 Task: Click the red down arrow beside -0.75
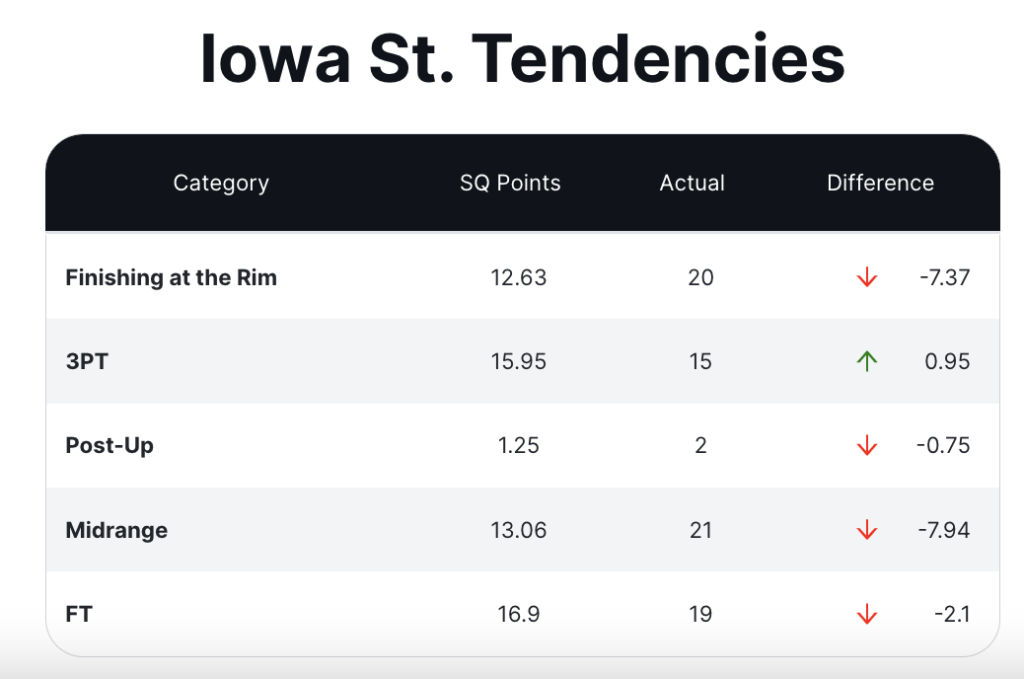click(x=867, y=446)
